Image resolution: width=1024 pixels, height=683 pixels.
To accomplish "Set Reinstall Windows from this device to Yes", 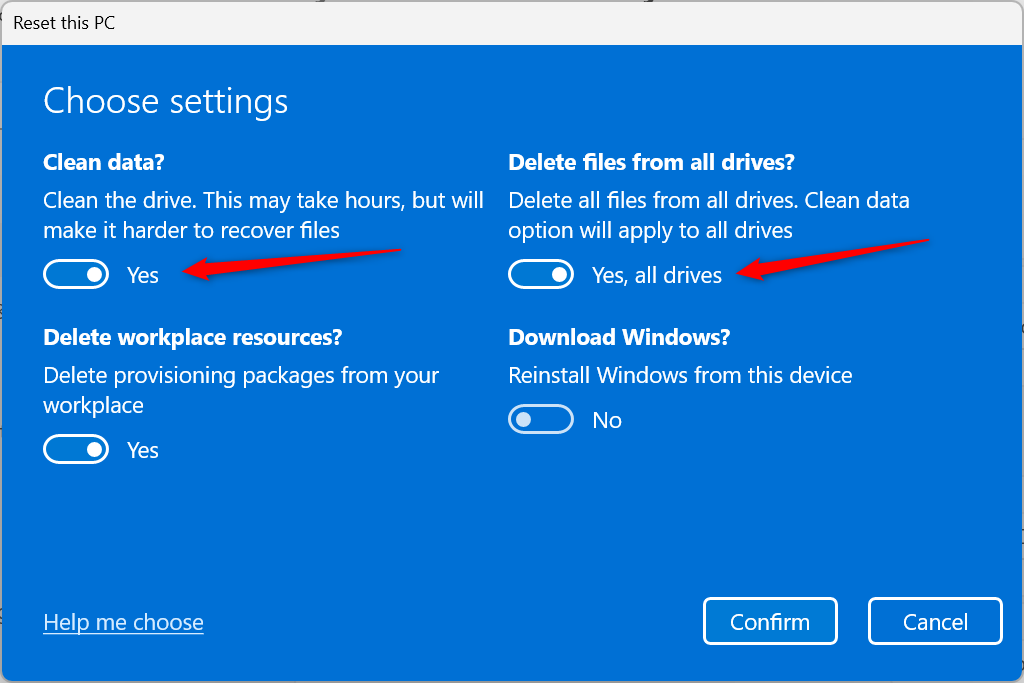I will pos(541,419).
